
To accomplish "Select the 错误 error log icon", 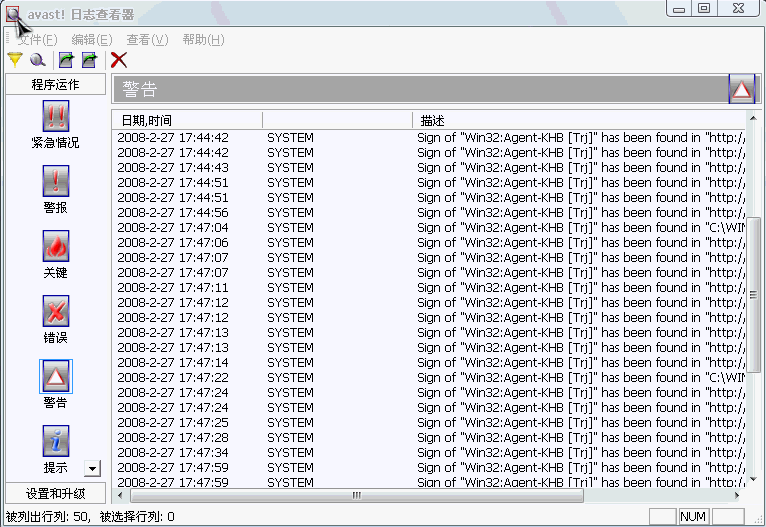I will (x=56, y=311).
